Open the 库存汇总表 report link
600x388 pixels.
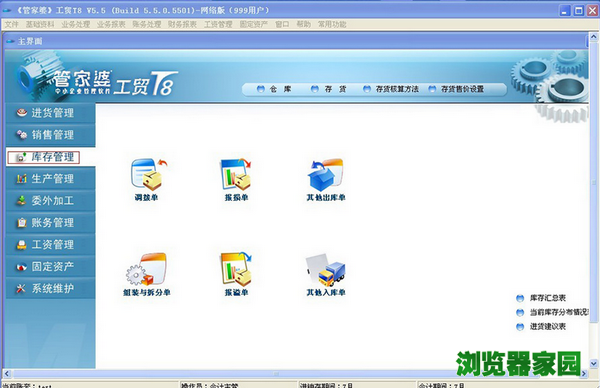point(548,298)
